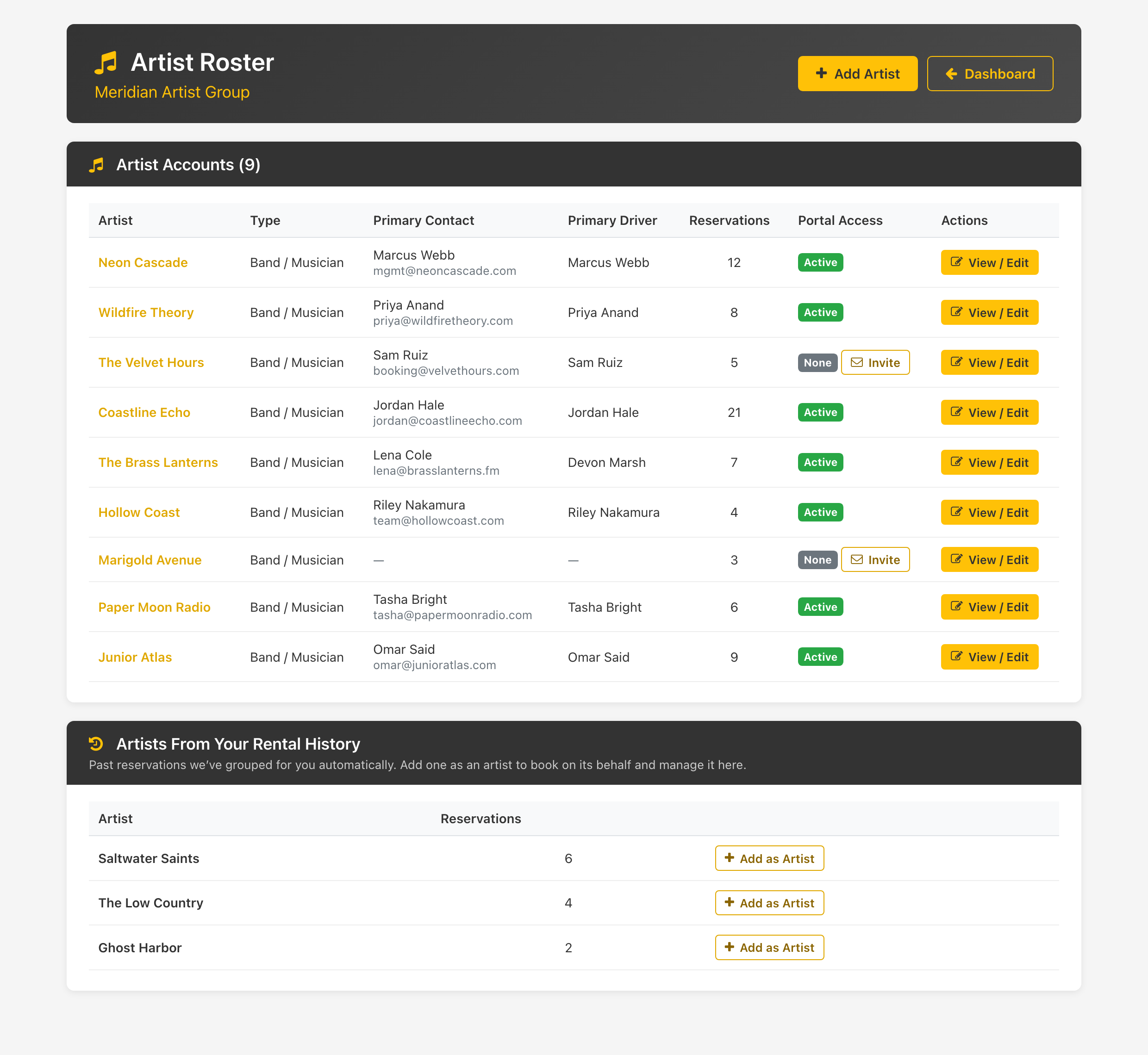Click the Portal Access column header

(840, 220)
